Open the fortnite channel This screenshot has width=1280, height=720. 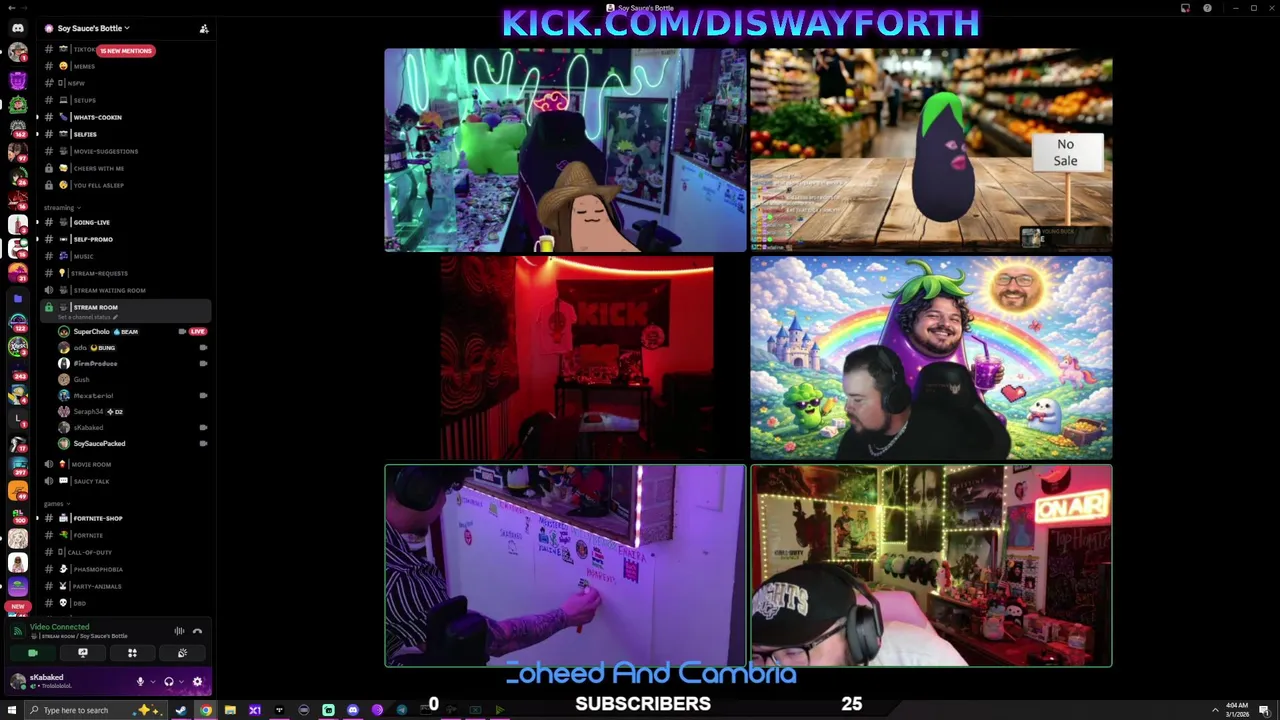(125, 535)
